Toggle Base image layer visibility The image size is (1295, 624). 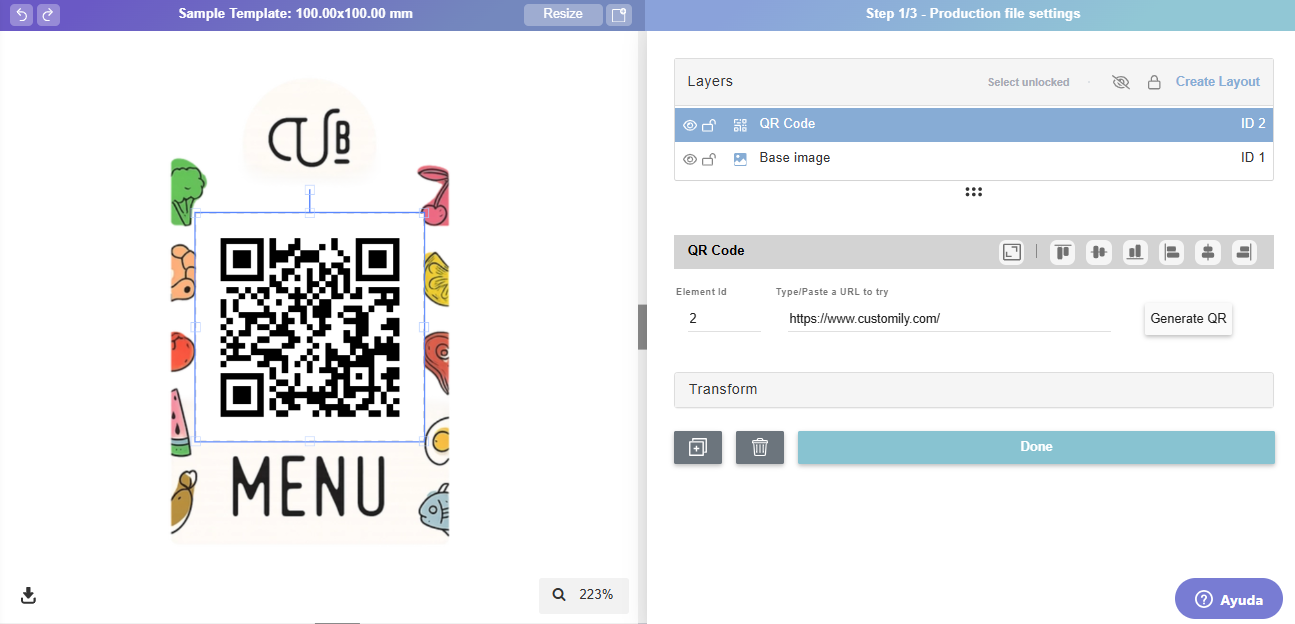coord(690,159)
